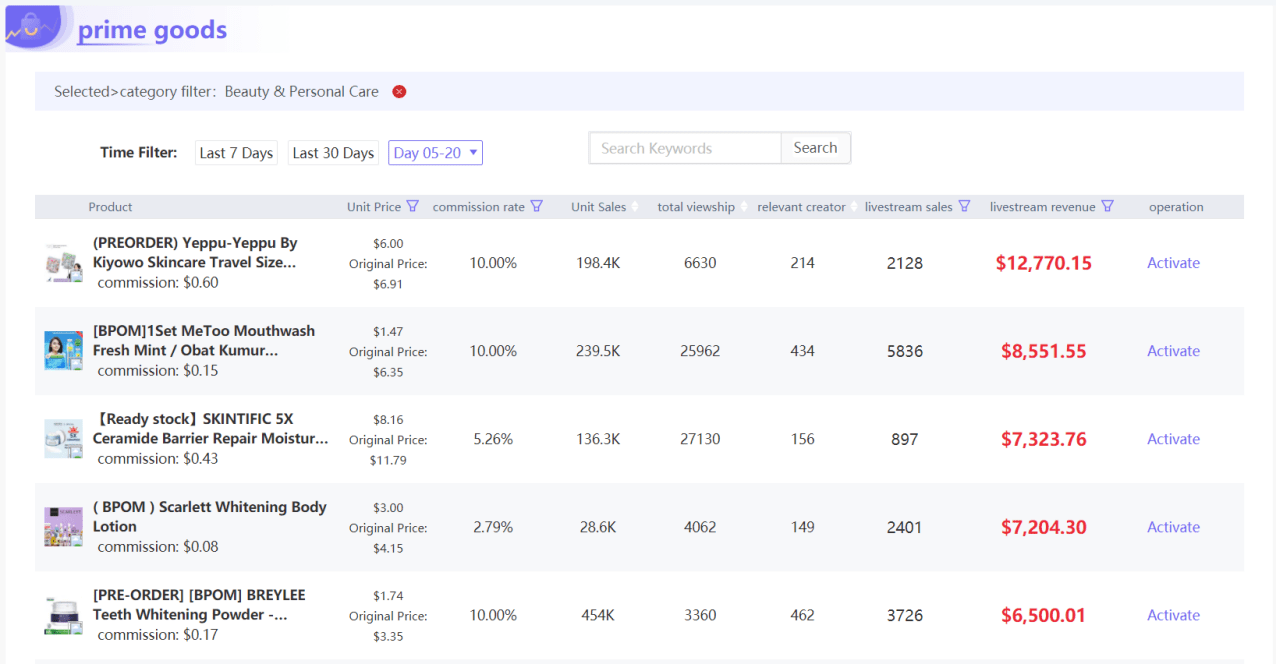
Task: Activate the BREYLEE Teeth Whitening Powder
Action: (x=1173, y=615)
